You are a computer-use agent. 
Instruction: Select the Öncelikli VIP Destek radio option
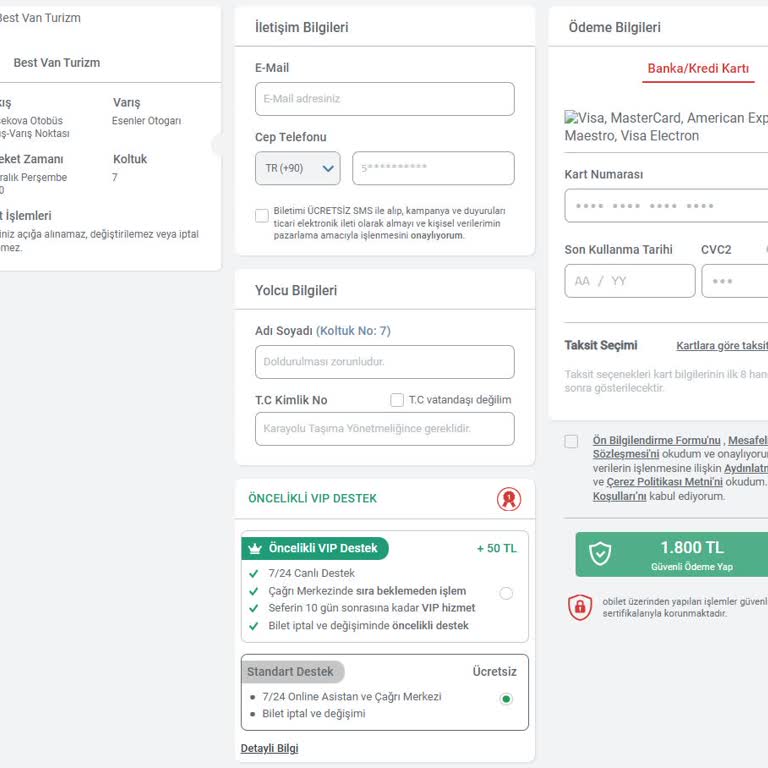click(x=506, y=593)
